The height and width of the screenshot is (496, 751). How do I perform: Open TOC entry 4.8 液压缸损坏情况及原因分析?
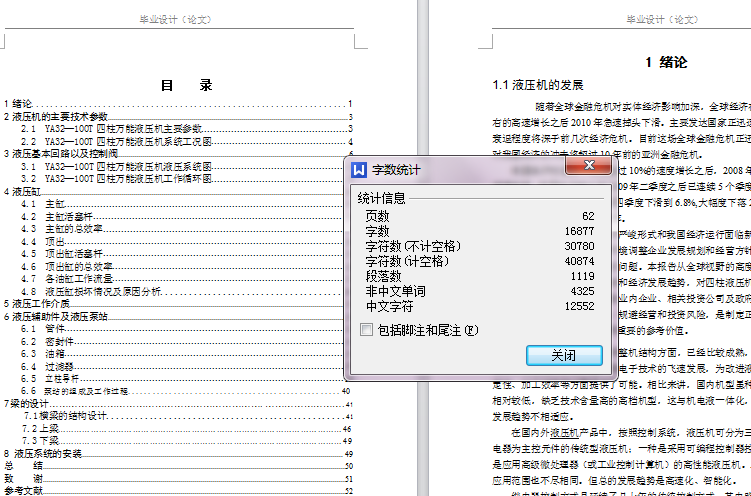point(182,292)
